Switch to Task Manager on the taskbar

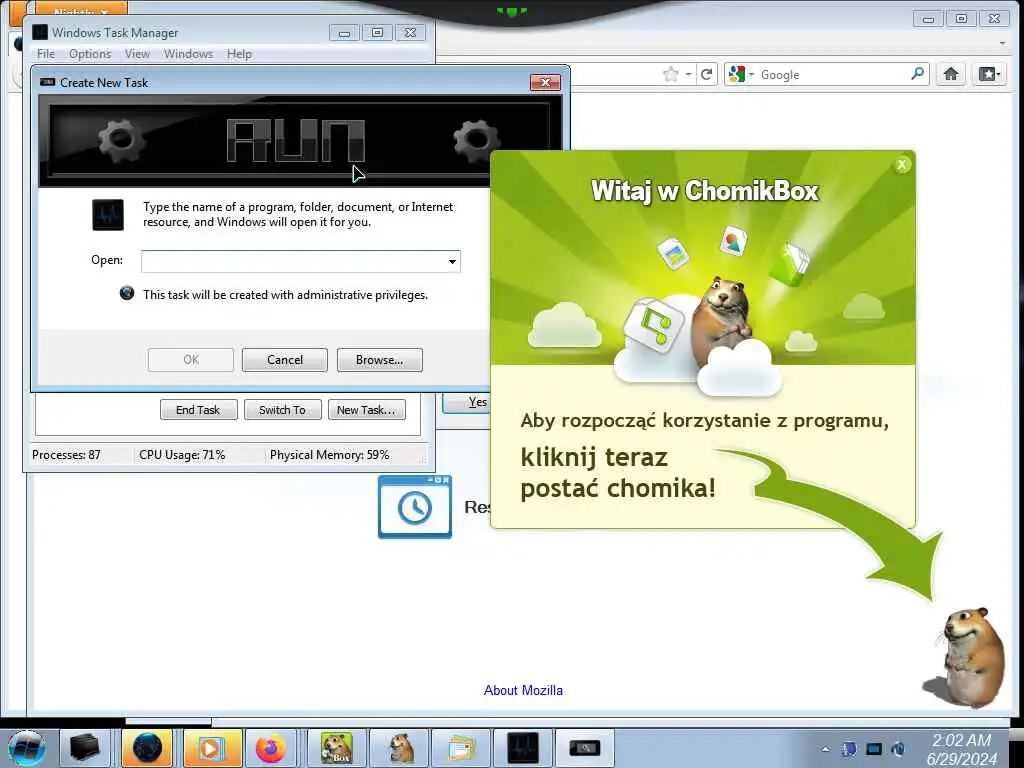524,748
